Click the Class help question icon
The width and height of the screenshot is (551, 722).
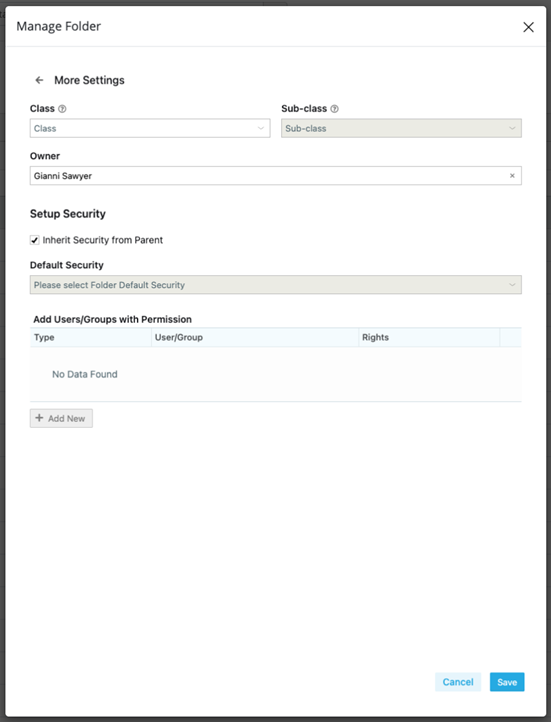point(62,109)
